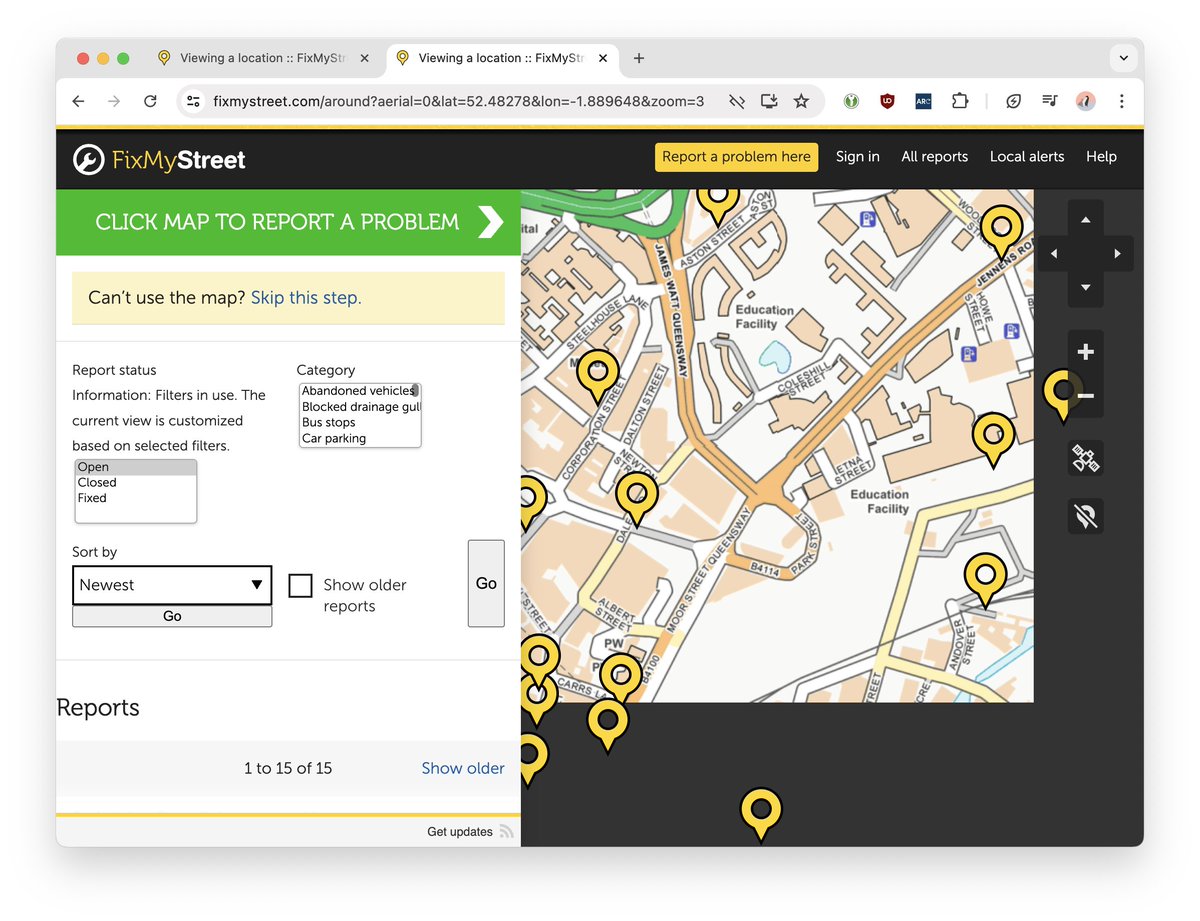Open map pin above Dale End junction near Newton Street
1200x921 pixels.
[637, 496]
